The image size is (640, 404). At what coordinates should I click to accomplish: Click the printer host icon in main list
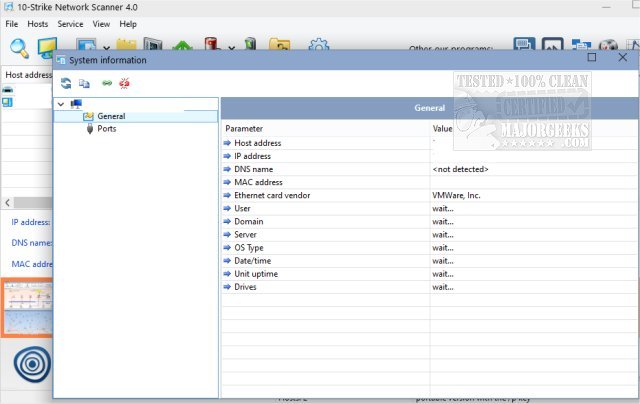[x=7, y=90]
